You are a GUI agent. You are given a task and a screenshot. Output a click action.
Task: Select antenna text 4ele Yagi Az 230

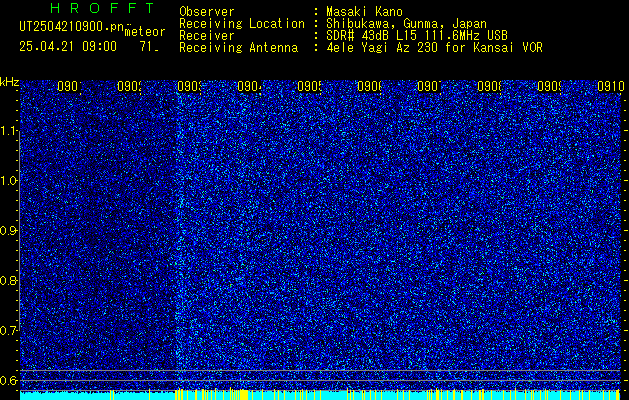click(382, 48)
